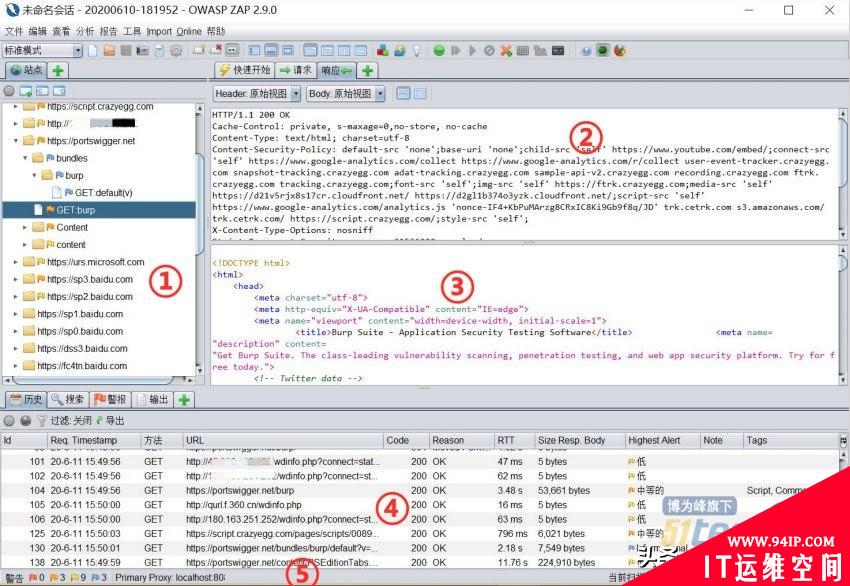Click the filter funnel icon in History
Screen dimensions: 850x586
(x=42, y=421)
